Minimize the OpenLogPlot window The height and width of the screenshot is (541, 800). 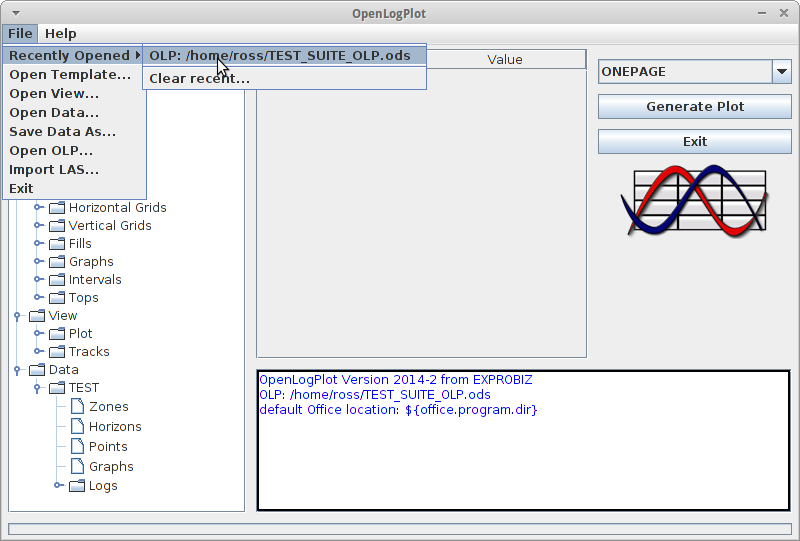(762, 13)
